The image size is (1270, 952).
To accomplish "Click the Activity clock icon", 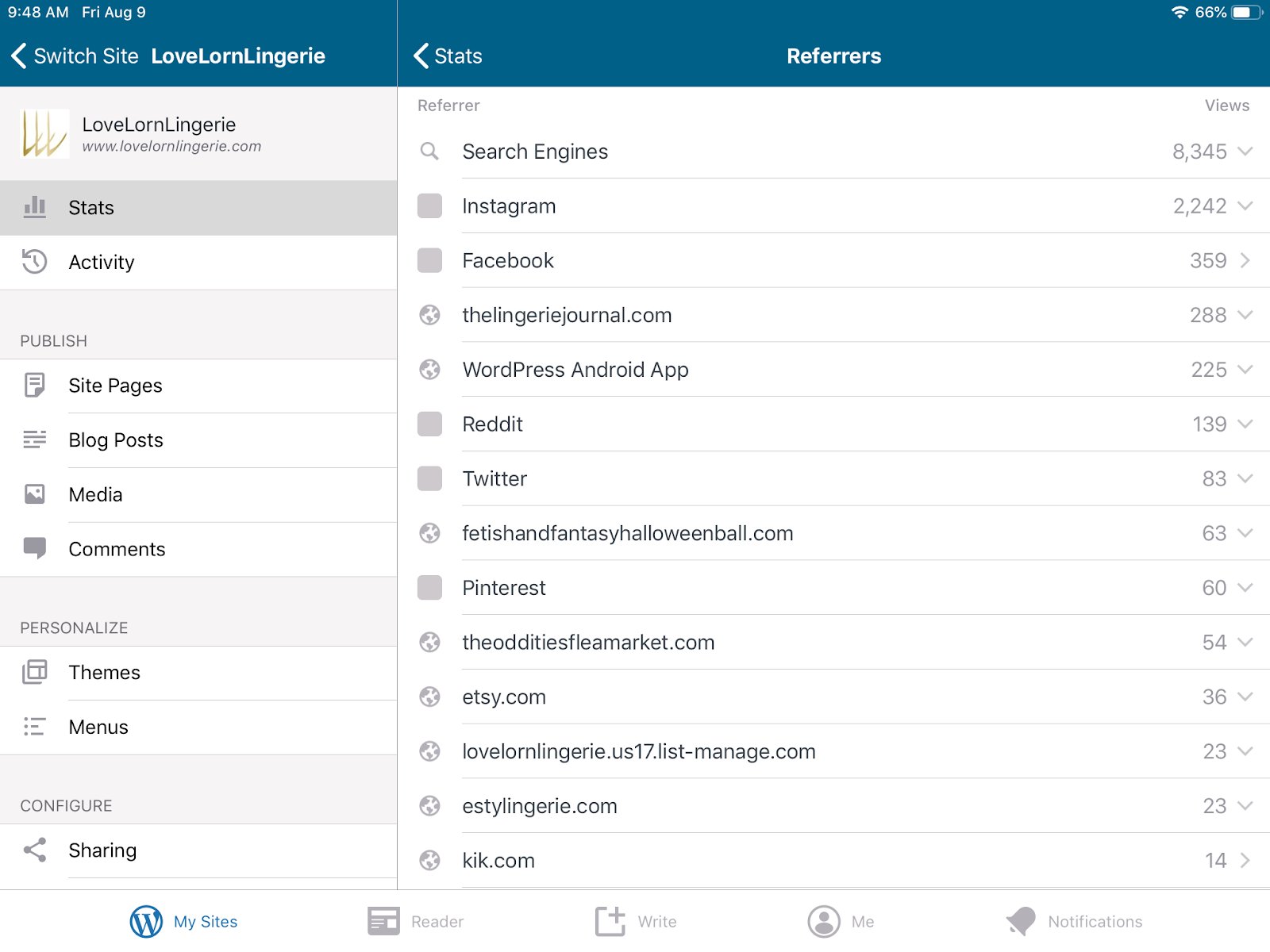I will tap(34, 262).
